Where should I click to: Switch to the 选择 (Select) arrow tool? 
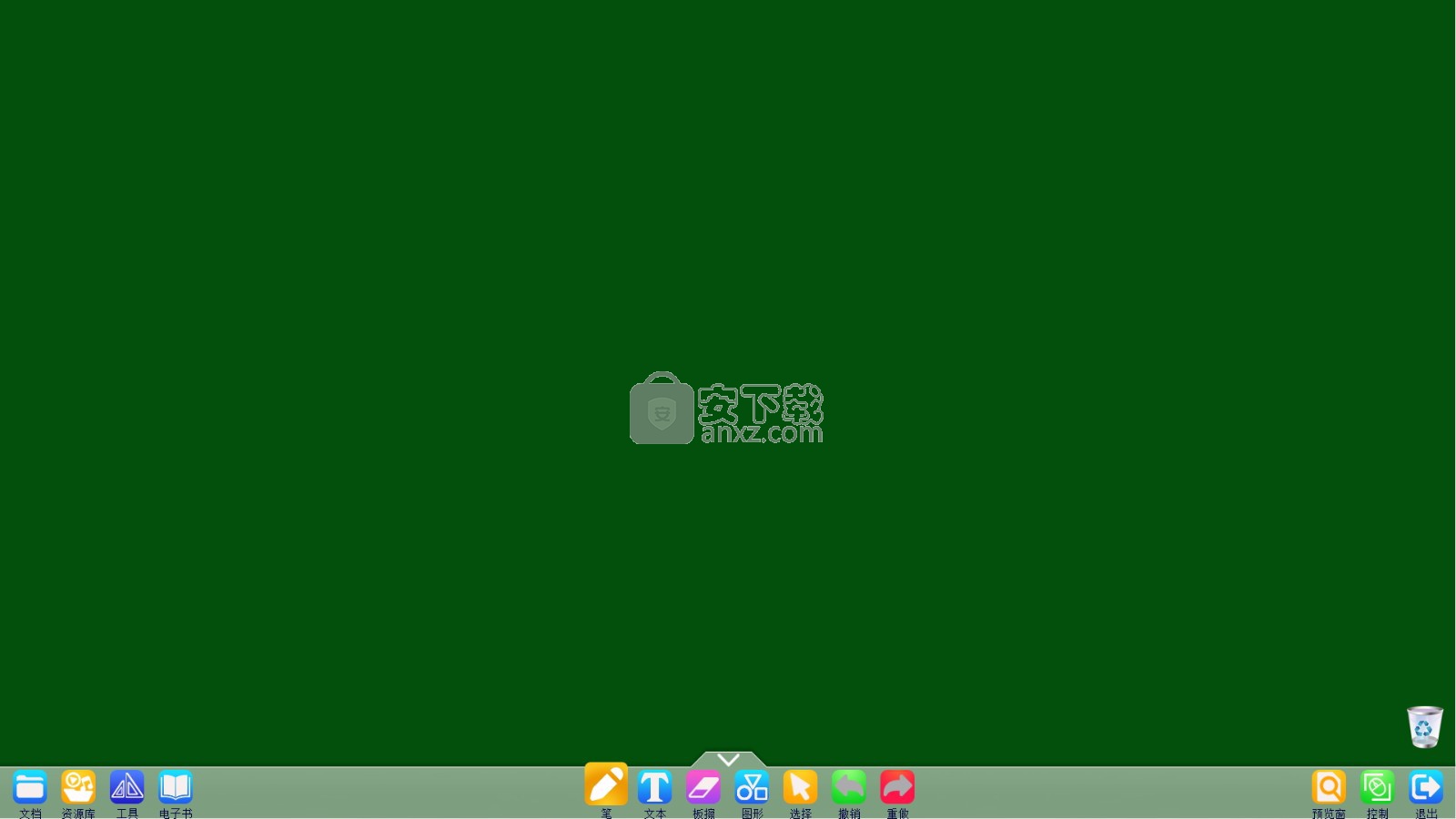click(x=800, y=788)
